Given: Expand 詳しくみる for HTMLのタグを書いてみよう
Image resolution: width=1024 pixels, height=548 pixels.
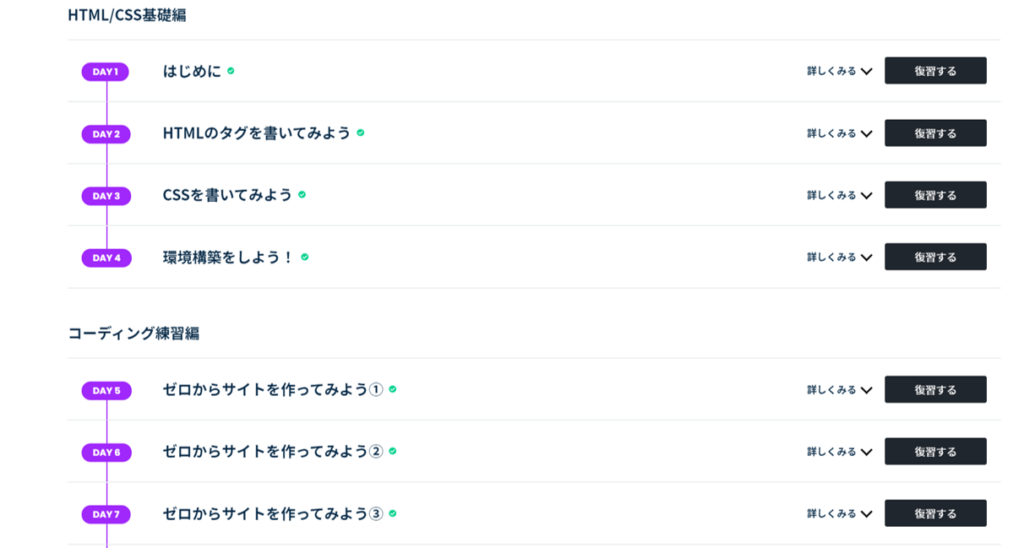Looking at the screenshot, I should pyautogui.click(x=839, y=133).
